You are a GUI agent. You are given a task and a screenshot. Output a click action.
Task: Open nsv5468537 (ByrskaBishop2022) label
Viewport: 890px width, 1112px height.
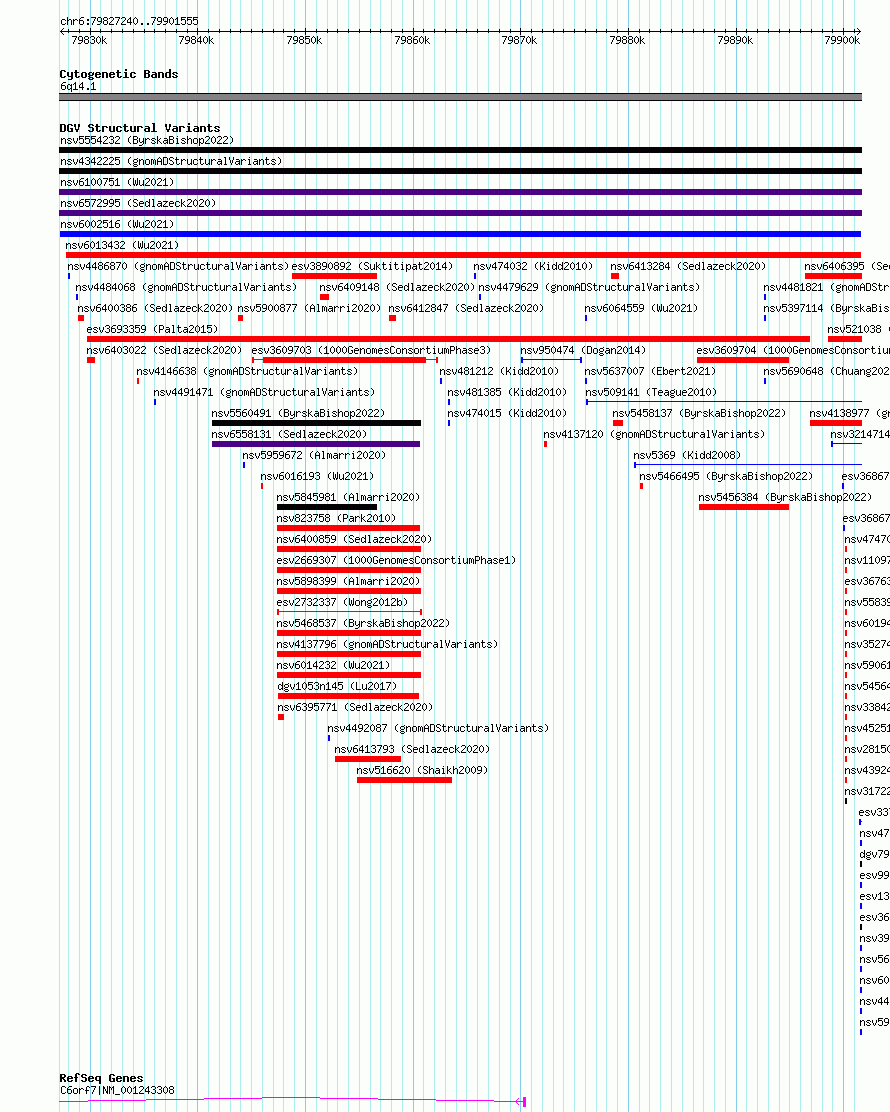[x=363, y=623]
